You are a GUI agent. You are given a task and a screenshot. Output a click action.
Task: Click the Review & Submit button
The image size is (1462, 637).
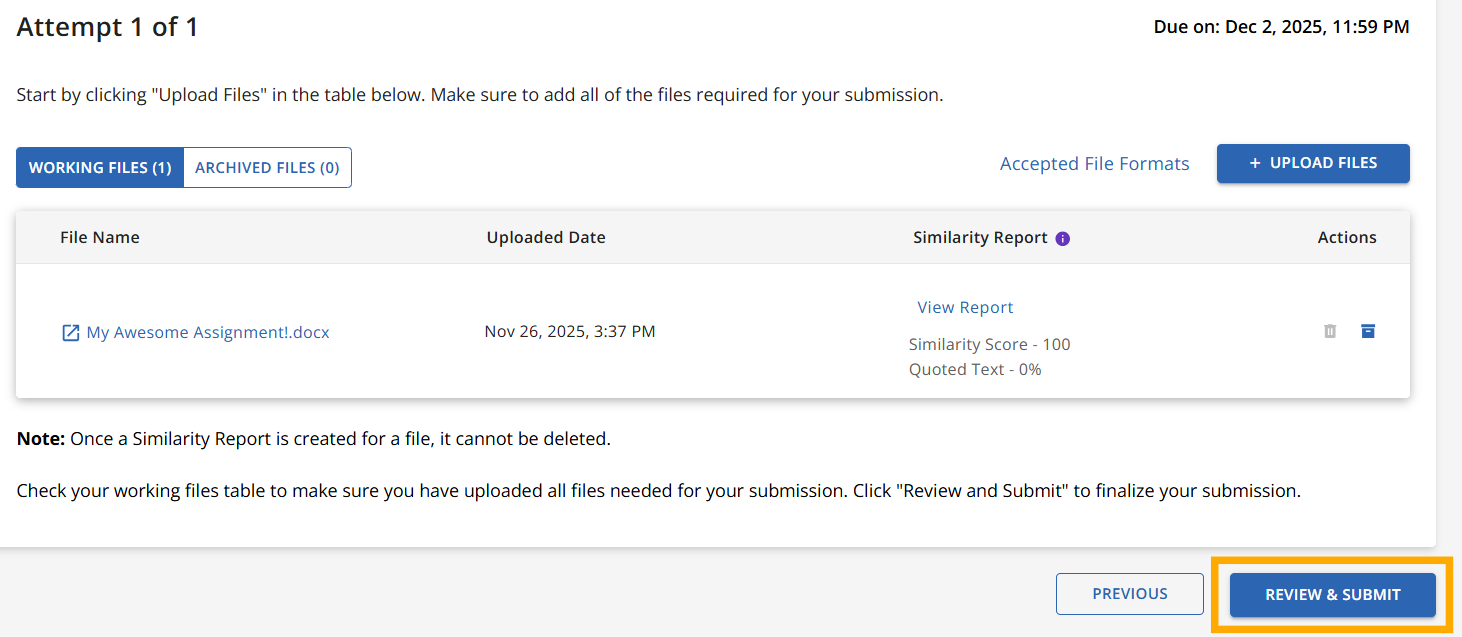click(1332, 595)
